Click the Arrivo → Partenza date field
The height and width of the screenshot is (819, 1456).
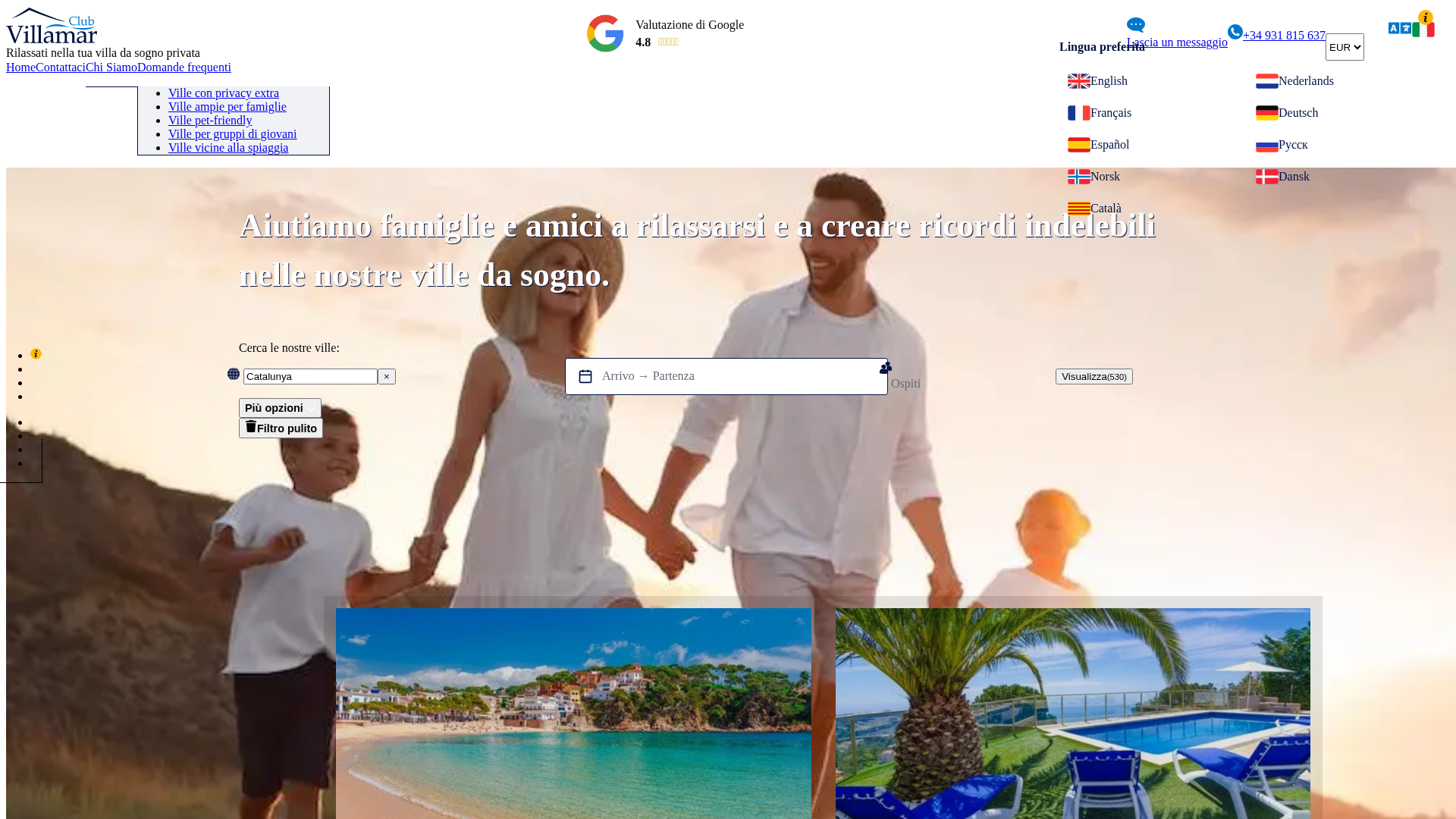pyautogui.click(x=726, y=377)
